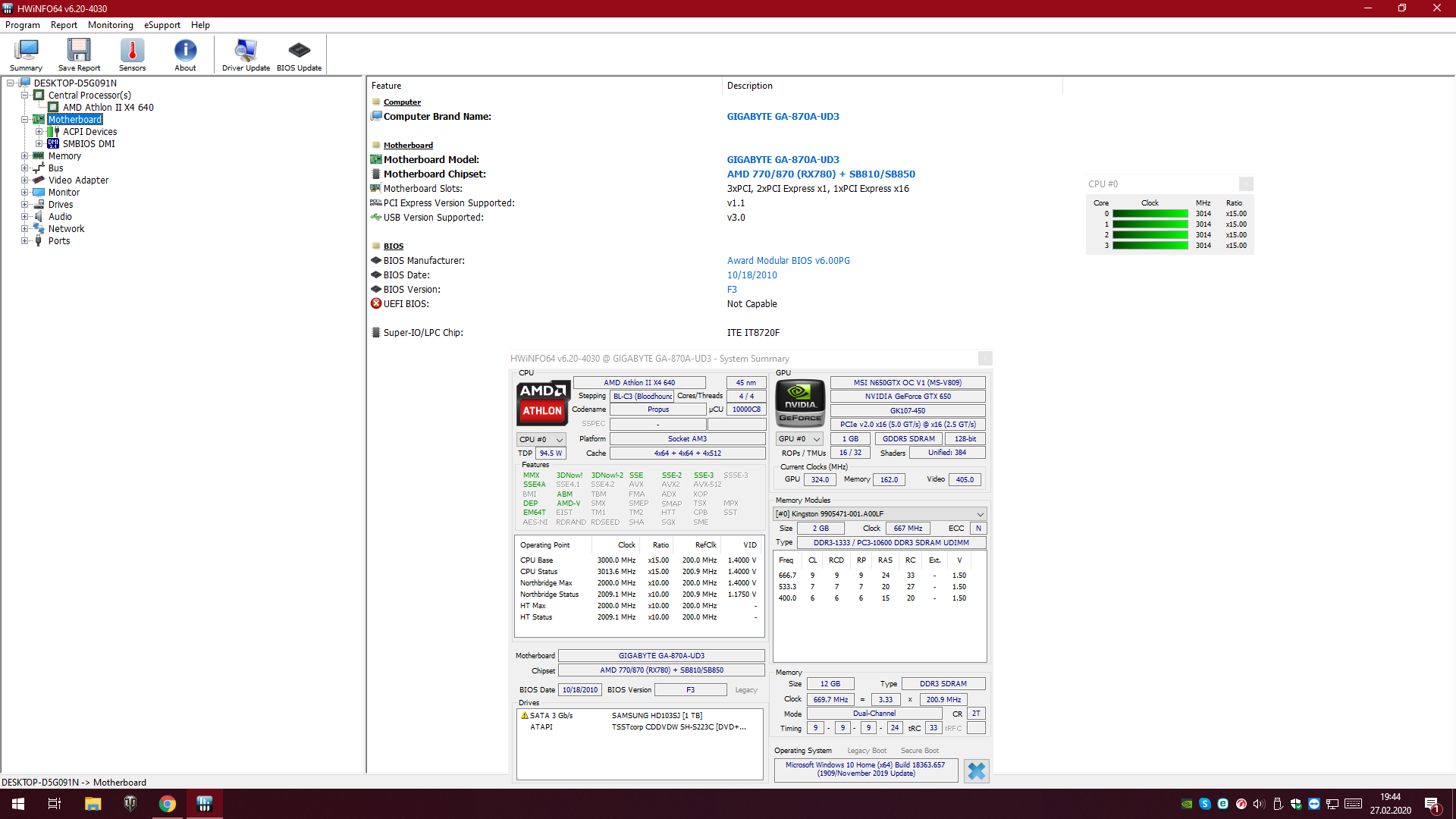Open the Windows notification center
1456x819 pixels.
[x=1432, y=804]
